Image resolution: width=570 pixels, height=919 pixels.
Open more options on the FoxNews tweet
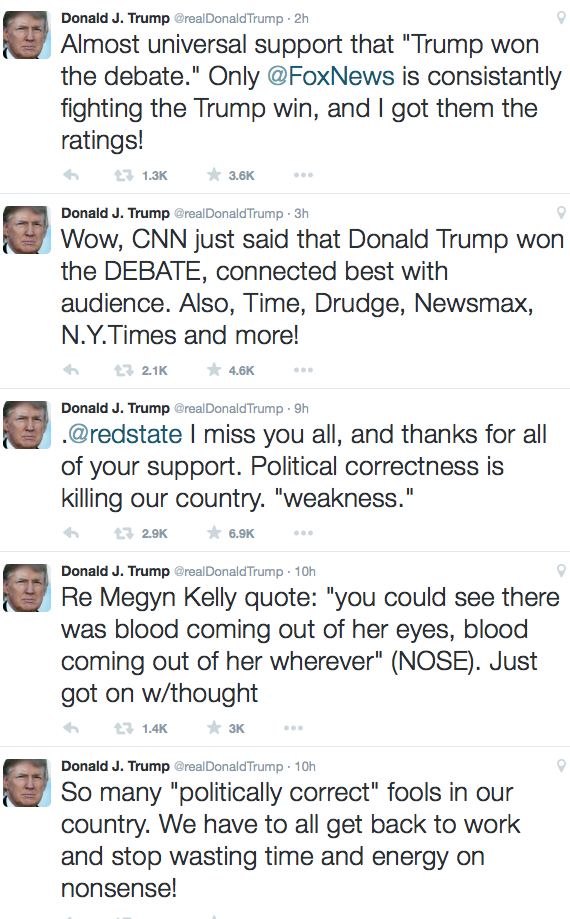(x=303, y=175)
